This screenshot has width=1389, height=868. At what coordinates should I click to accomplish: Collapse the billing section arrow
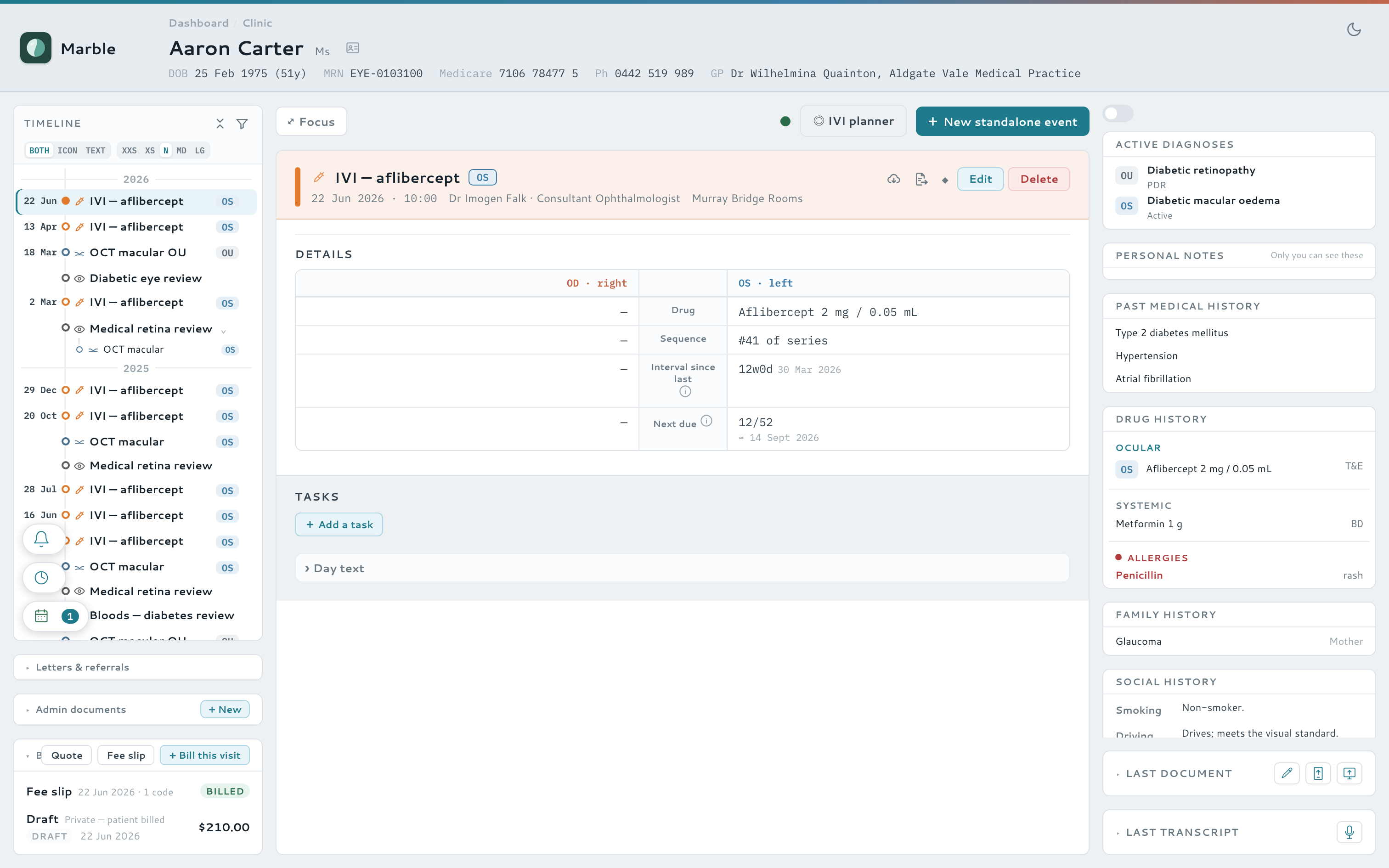(x=28, y=756)
